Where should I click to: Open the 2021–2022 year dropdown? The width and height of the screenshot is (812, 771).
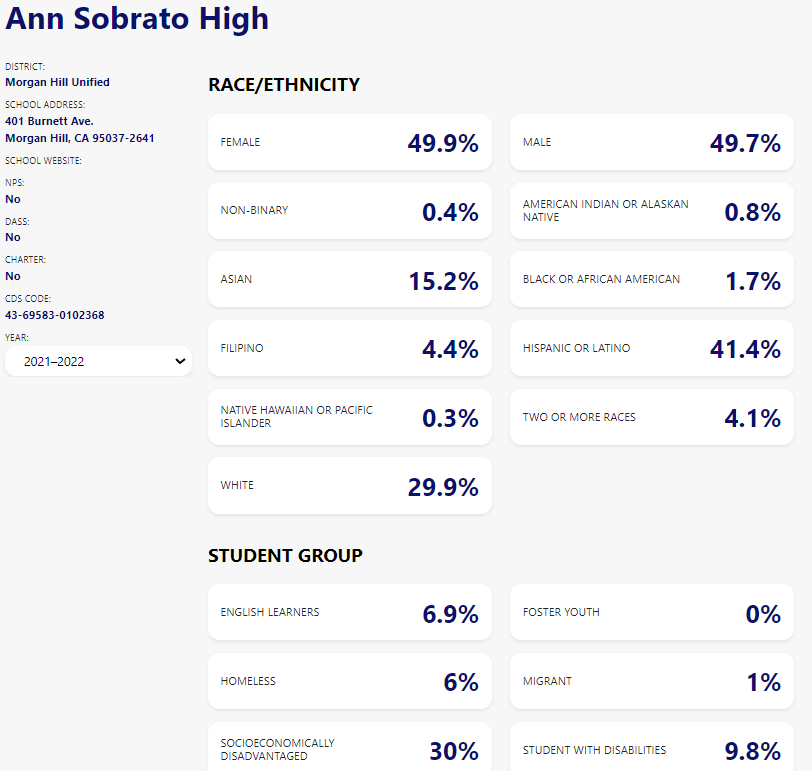pyautogui.click(x=98, y=361)
